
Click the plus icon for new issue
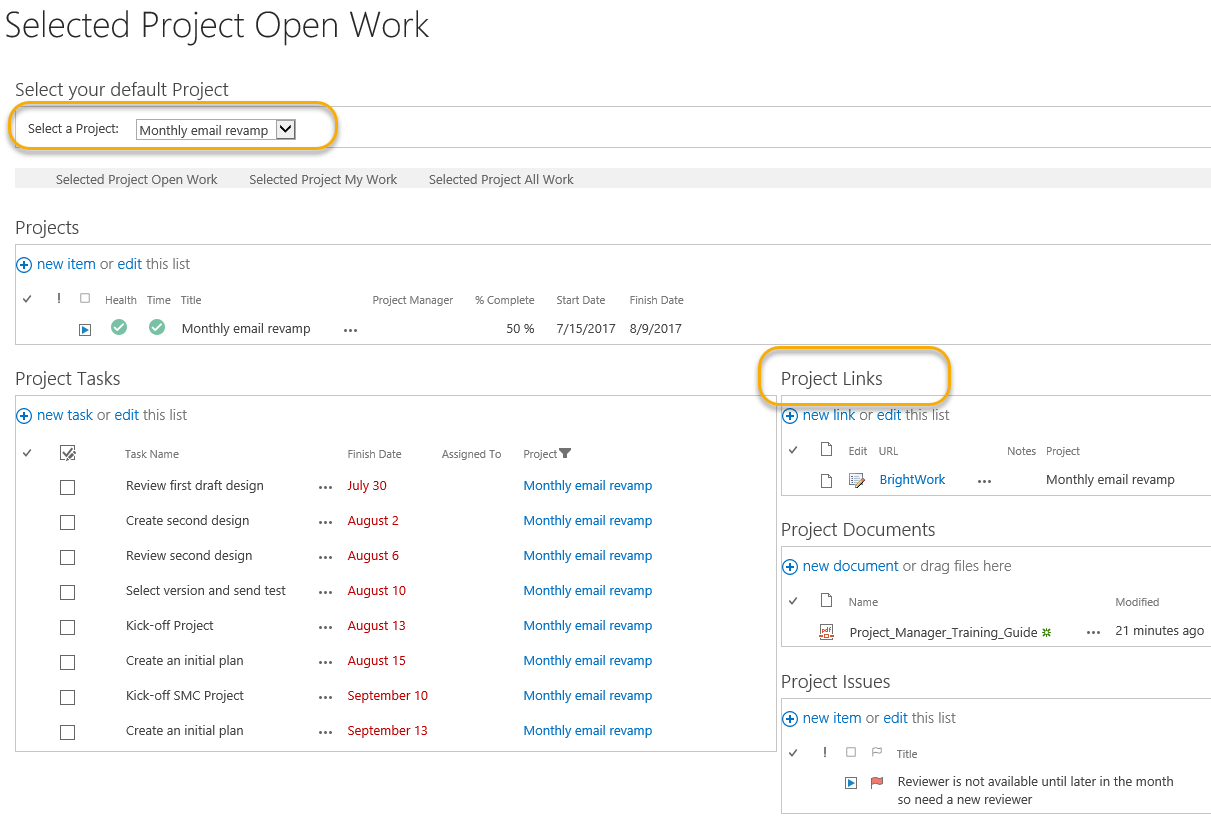(790, 719)
